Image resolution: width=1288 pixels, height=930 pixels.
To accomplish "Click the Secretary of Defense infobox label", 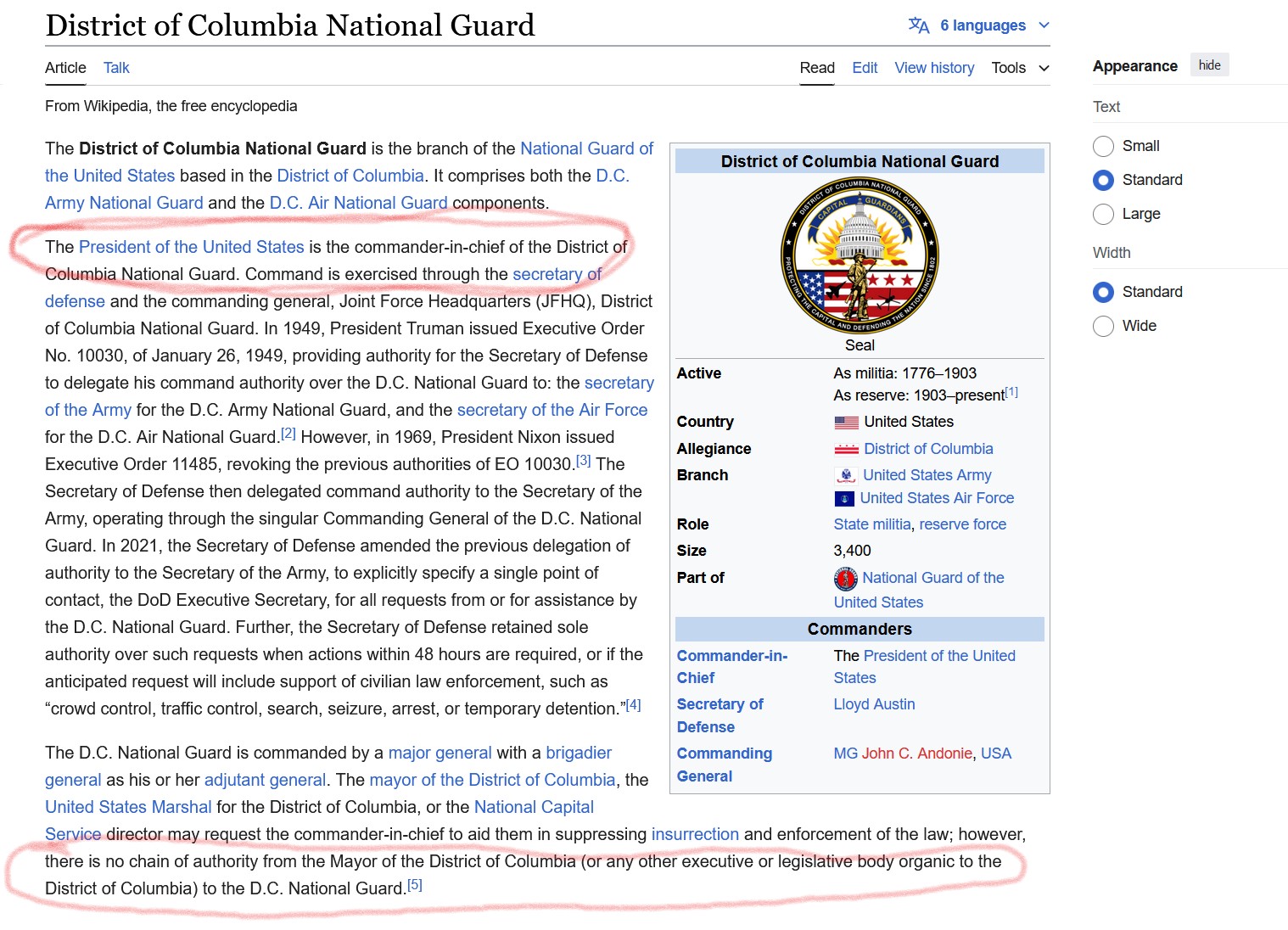I will click(720, 715).
